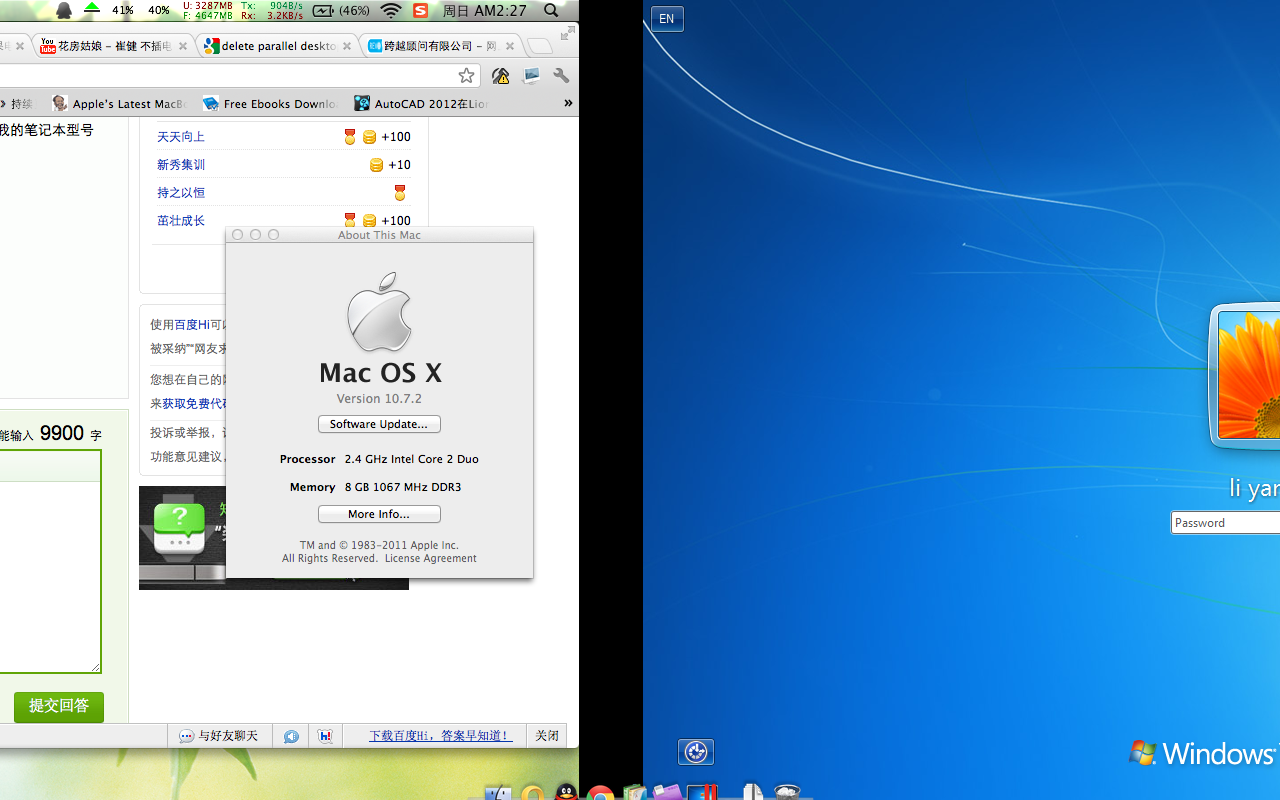1280x800 pixels.
Task: Close the delete parallel desktop tab
Action: pos(347,46)
